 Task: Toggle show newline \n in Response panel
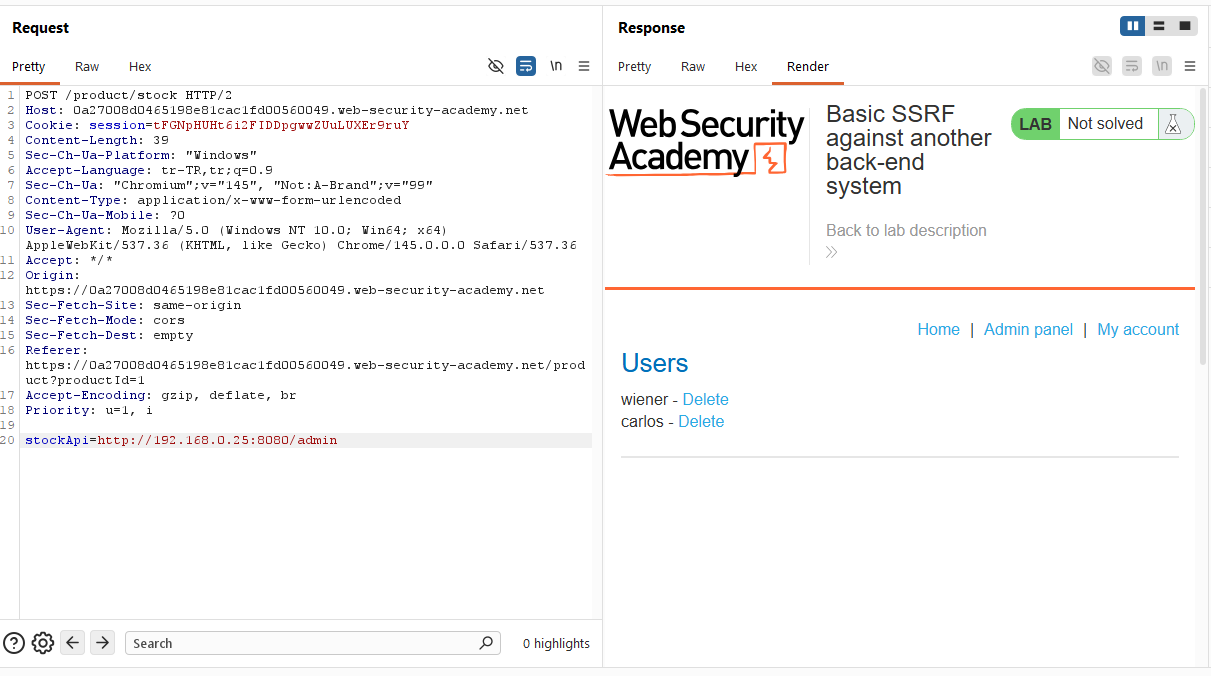tap(1162, 66)
